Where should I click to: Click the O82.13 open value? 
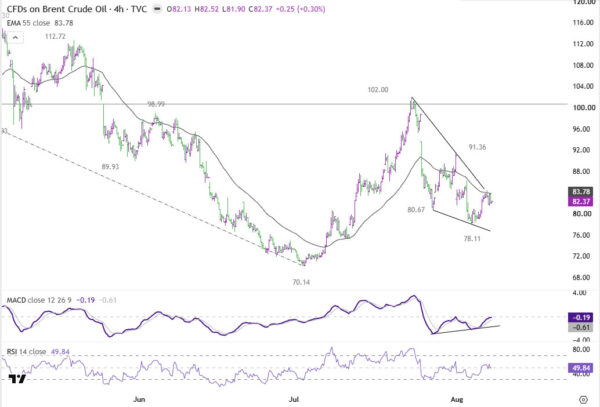click(x=179, y=9)
